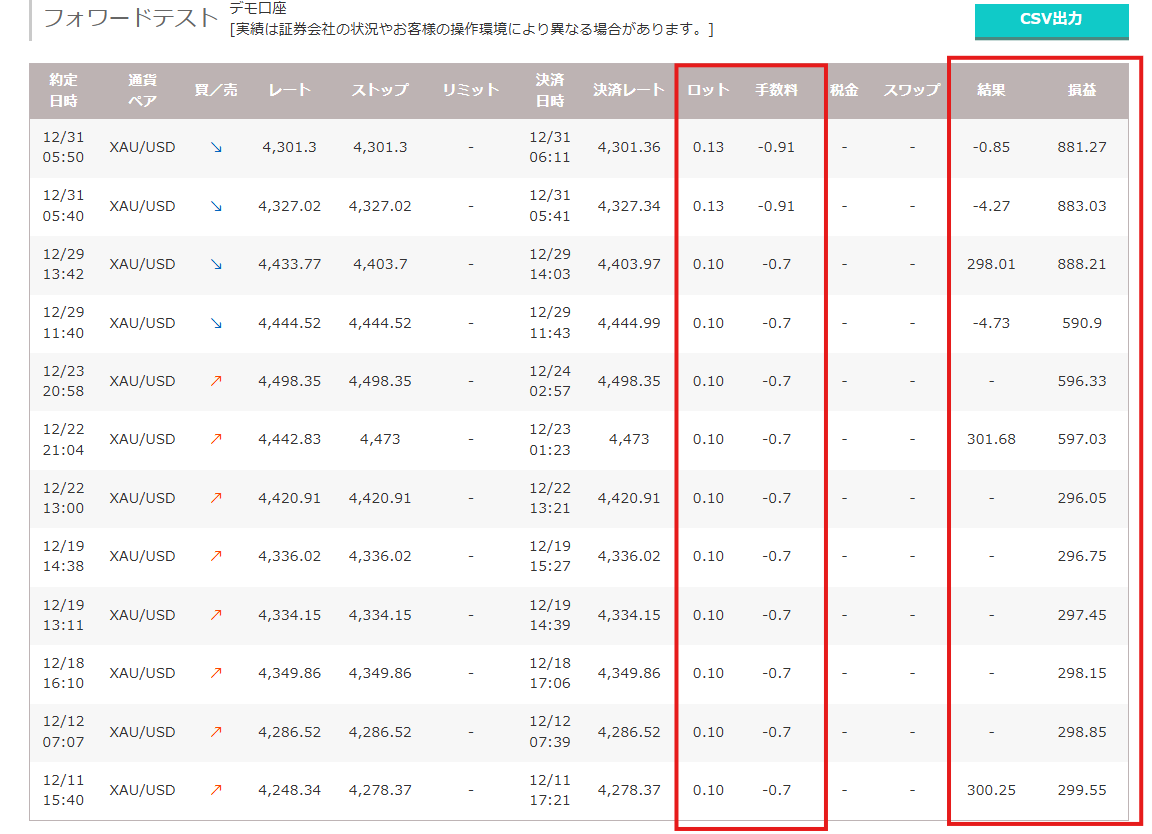Click the 決済日時 column header

(550, 90)
